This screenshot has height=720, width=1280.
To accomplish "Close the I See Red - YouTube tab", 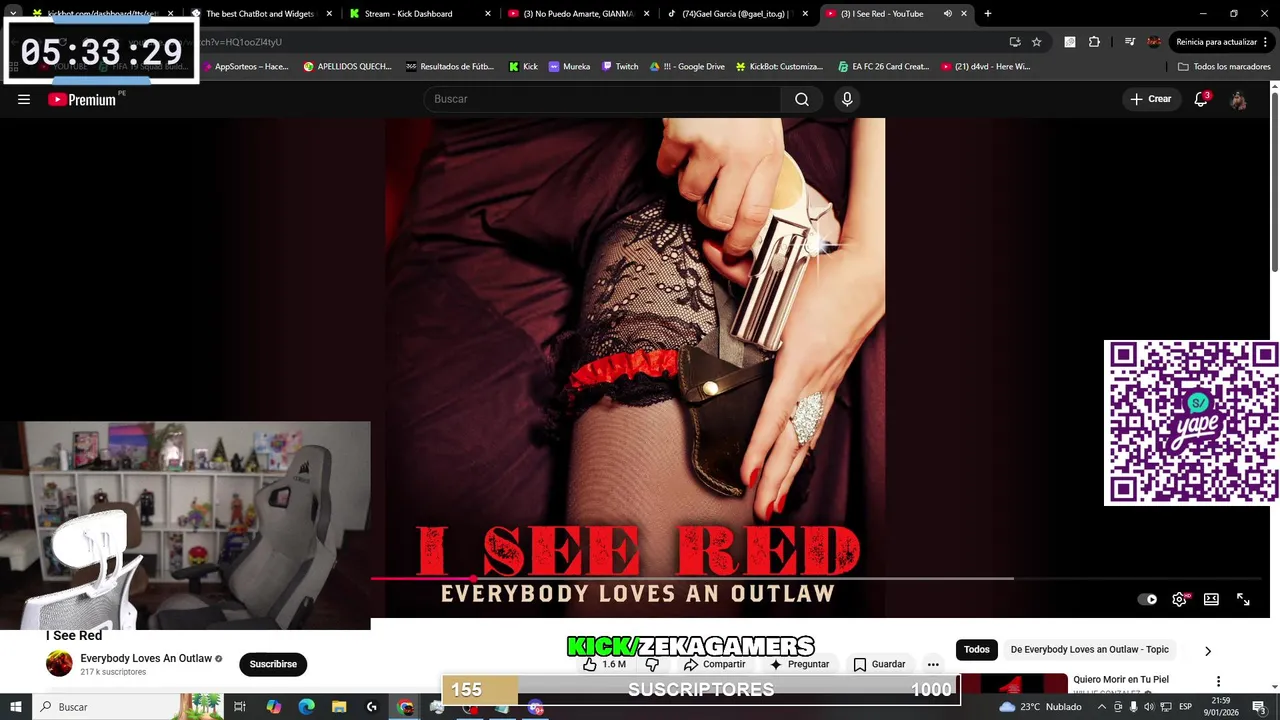I will (965, 14).
